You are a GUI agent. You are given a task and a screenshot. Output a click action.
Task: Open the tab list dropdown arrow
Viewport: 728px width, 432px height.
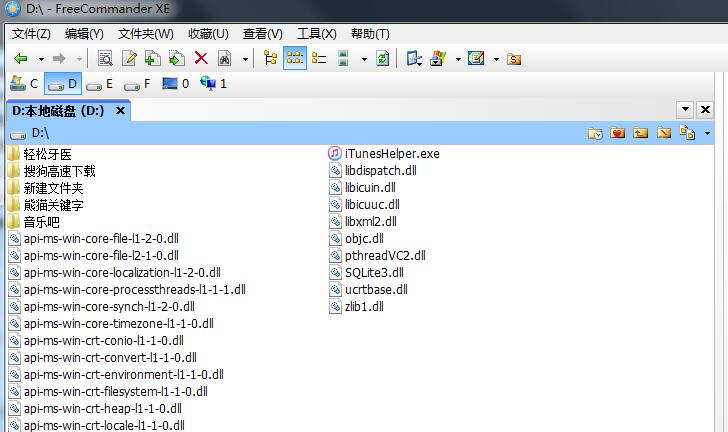tap(685, 110)
